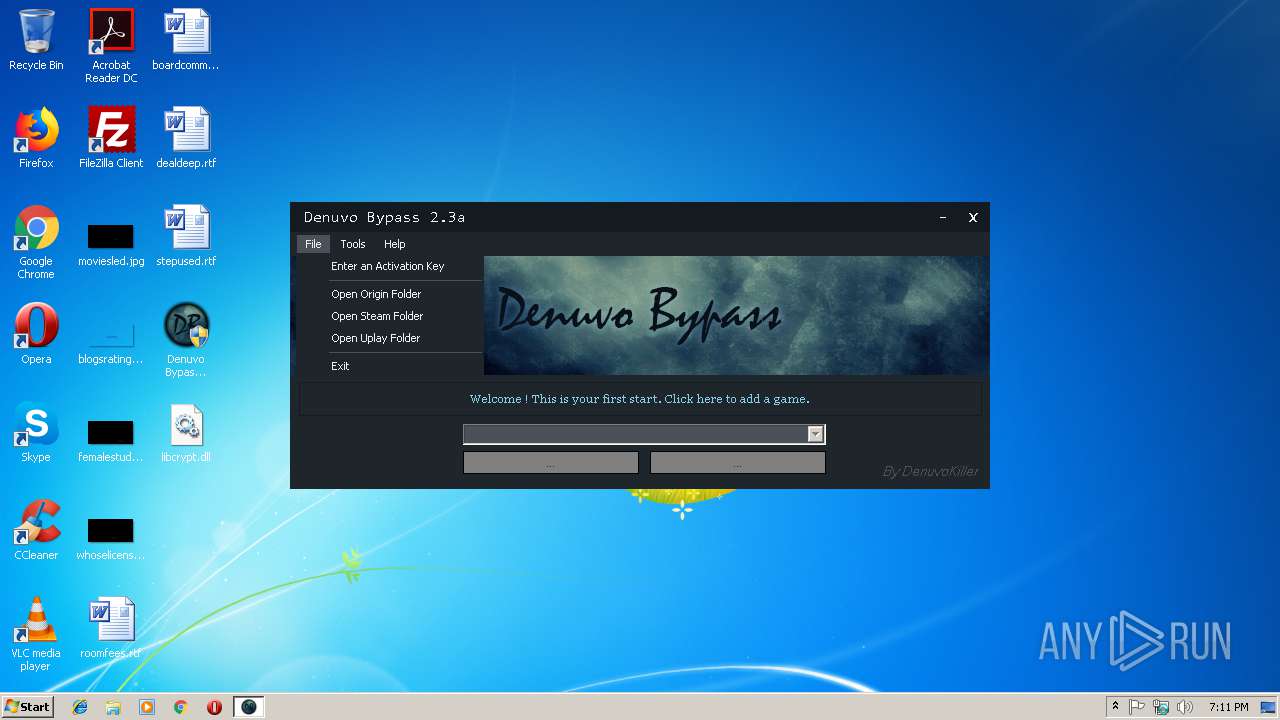Image resolution: width=1280 pixels, height=720 pixels.
Task: Open the Tools menu
Action: coord(353,244)
